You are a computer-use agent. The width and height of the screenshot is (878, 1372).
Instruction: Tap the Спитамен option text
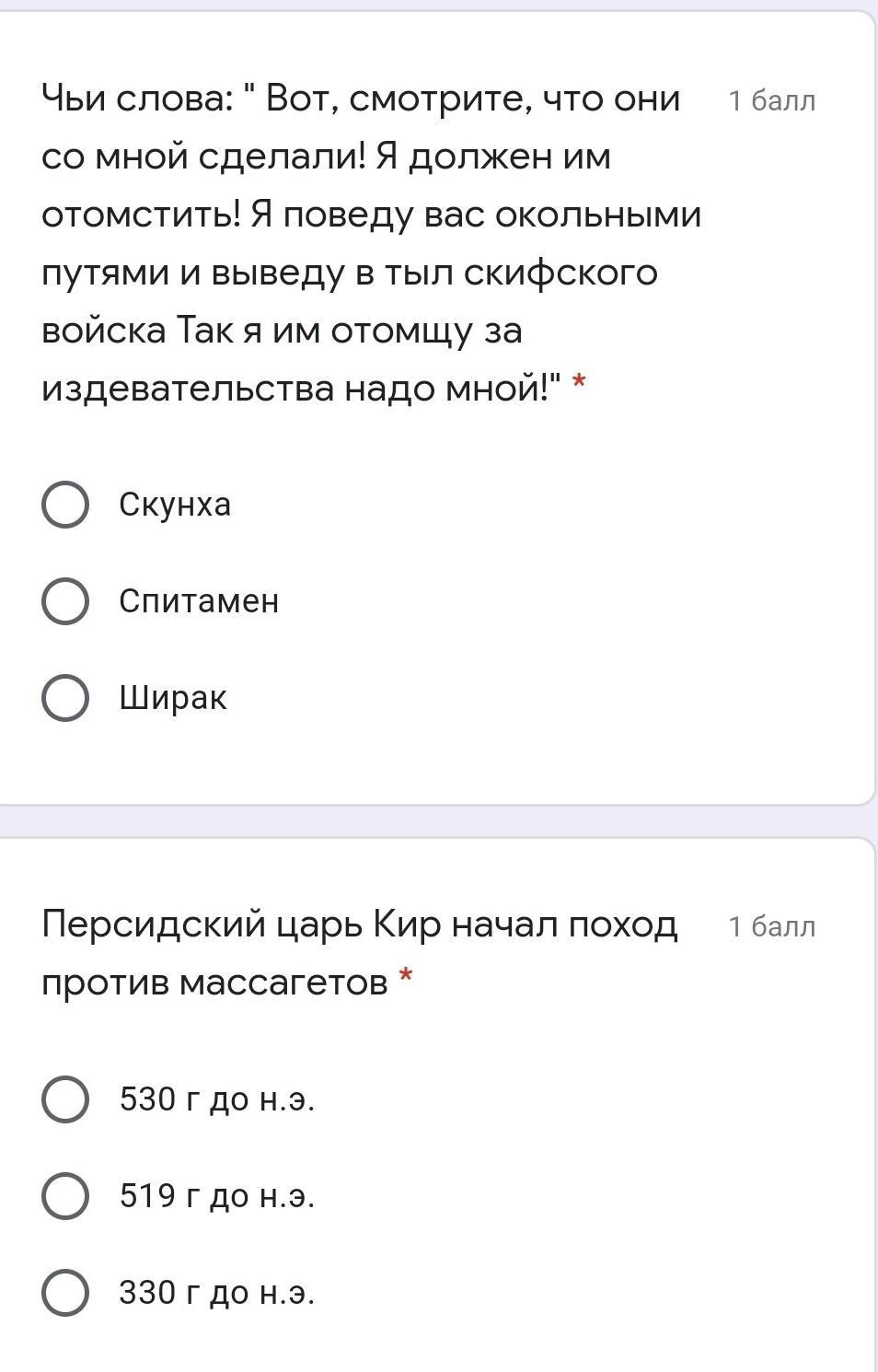pyautogui.click(x=199, y=601)
